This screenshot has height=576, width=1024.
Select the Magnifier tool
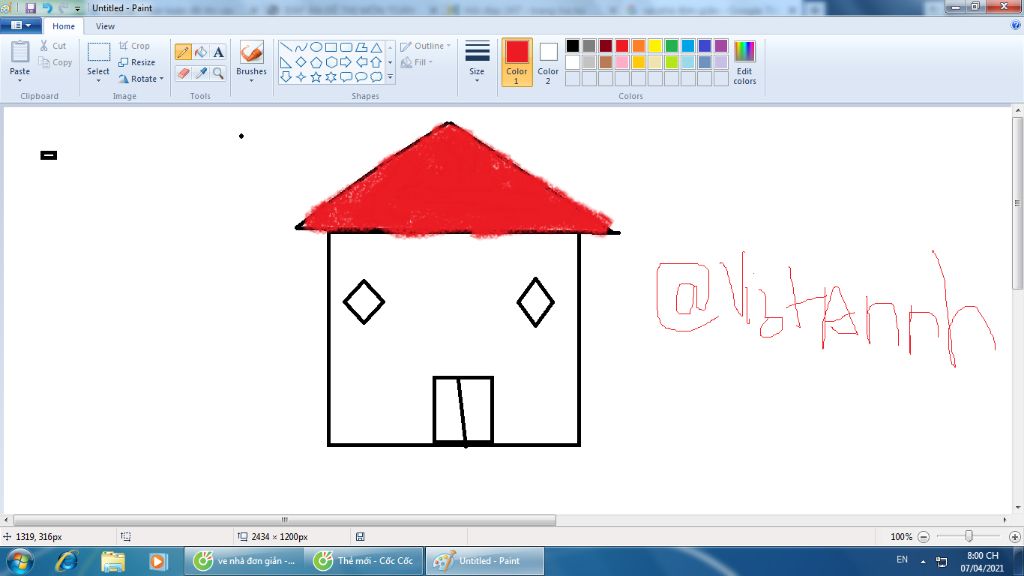coord(218,73)
